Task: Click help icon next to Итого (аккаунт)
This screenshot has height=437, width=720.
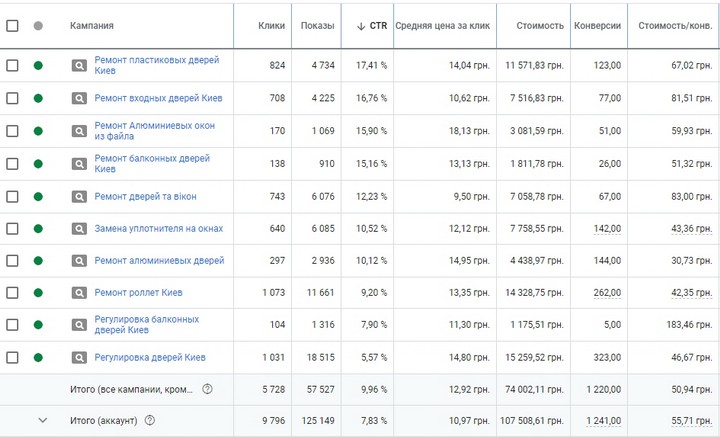Action: [150, 421]
